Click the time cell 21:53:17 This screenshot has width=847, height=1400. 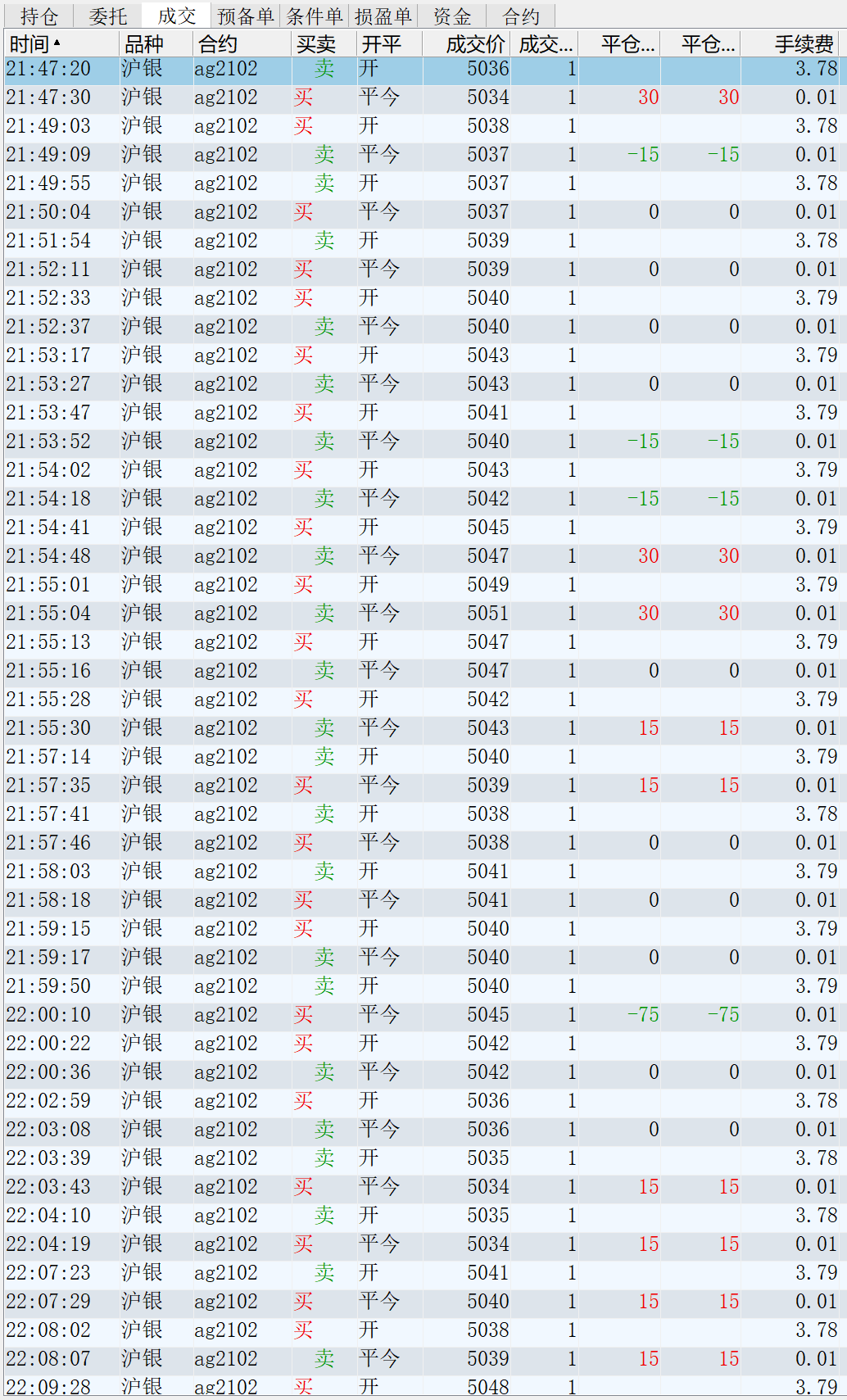click(48, 356)
